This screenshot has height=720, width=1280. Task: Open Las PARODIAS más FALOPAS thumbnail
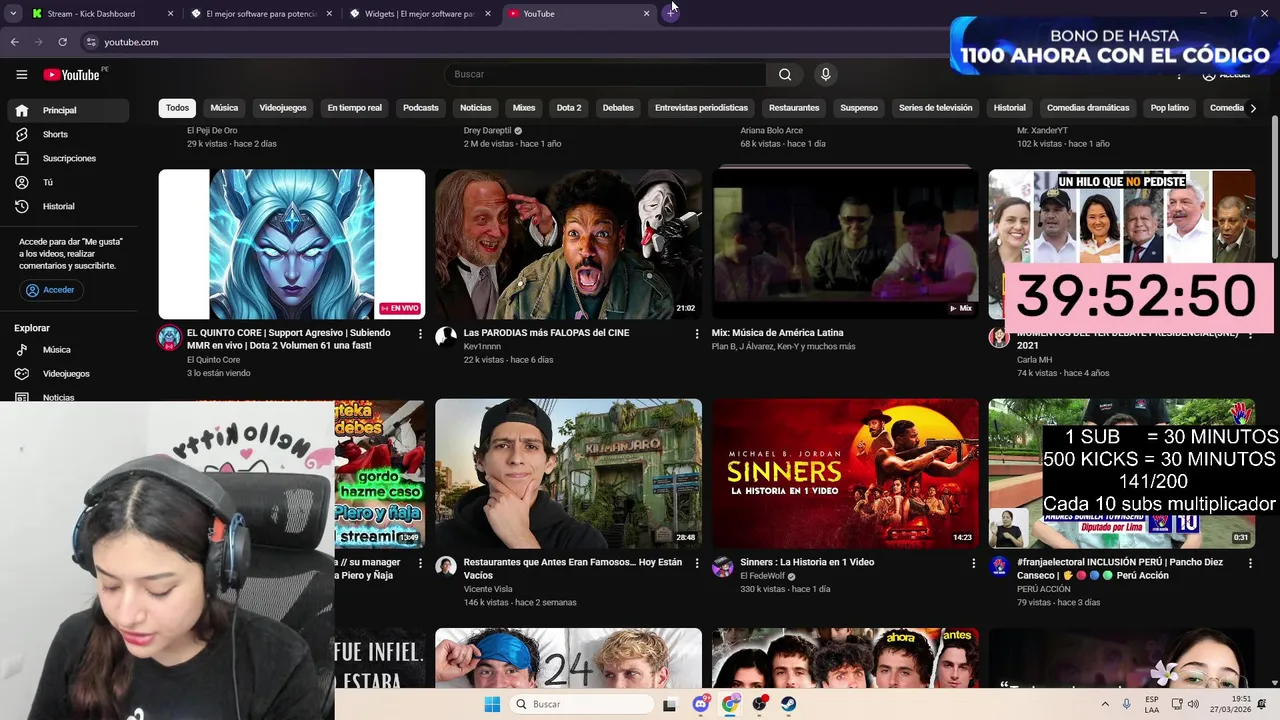[568, 244]
